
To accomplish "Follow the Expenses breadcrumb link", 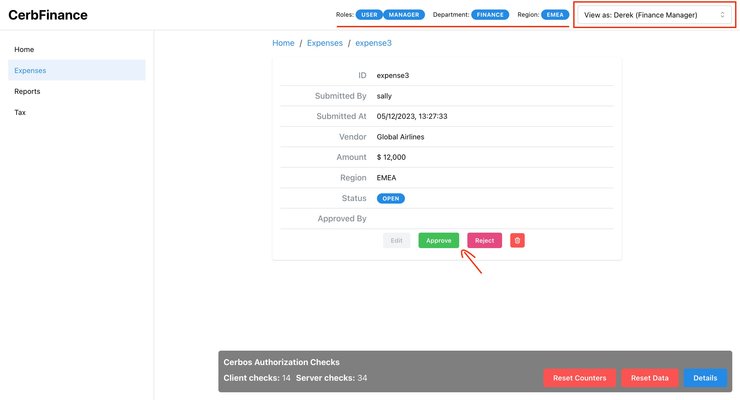I will pos(325,43).
